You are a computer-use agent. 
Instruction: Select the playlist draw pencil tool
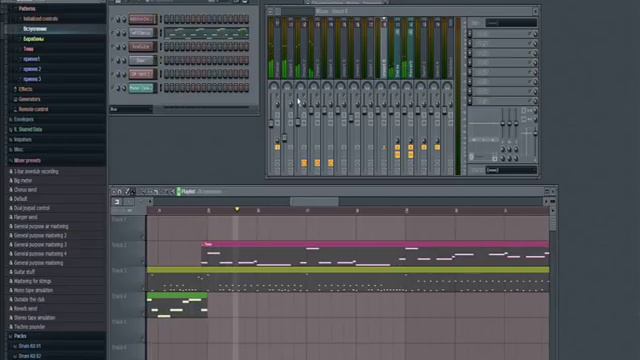[x=127, y=191]
